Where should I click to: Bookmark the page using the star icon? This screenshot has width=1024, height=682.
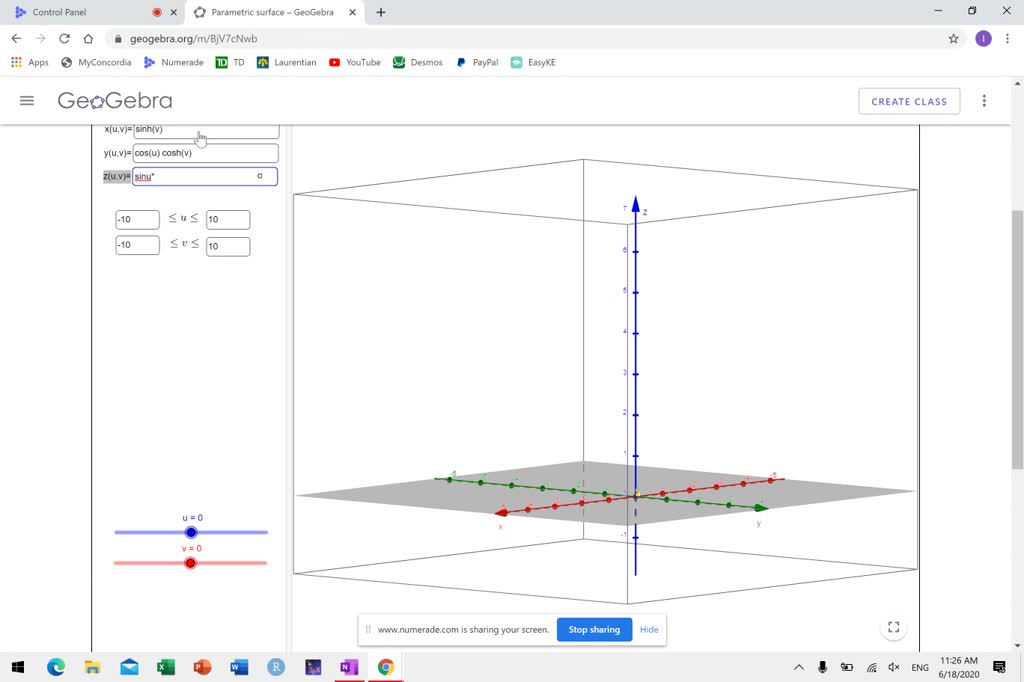955,38
